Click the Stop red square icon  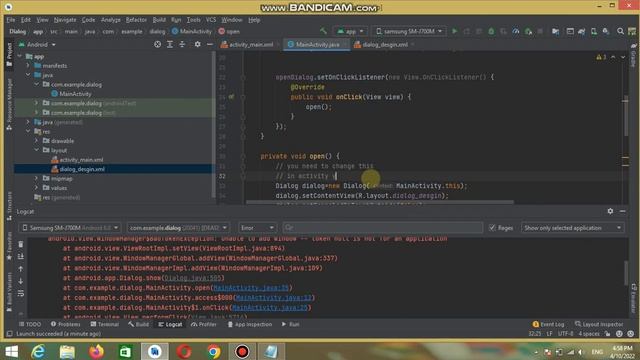click(x=540, y=31)
